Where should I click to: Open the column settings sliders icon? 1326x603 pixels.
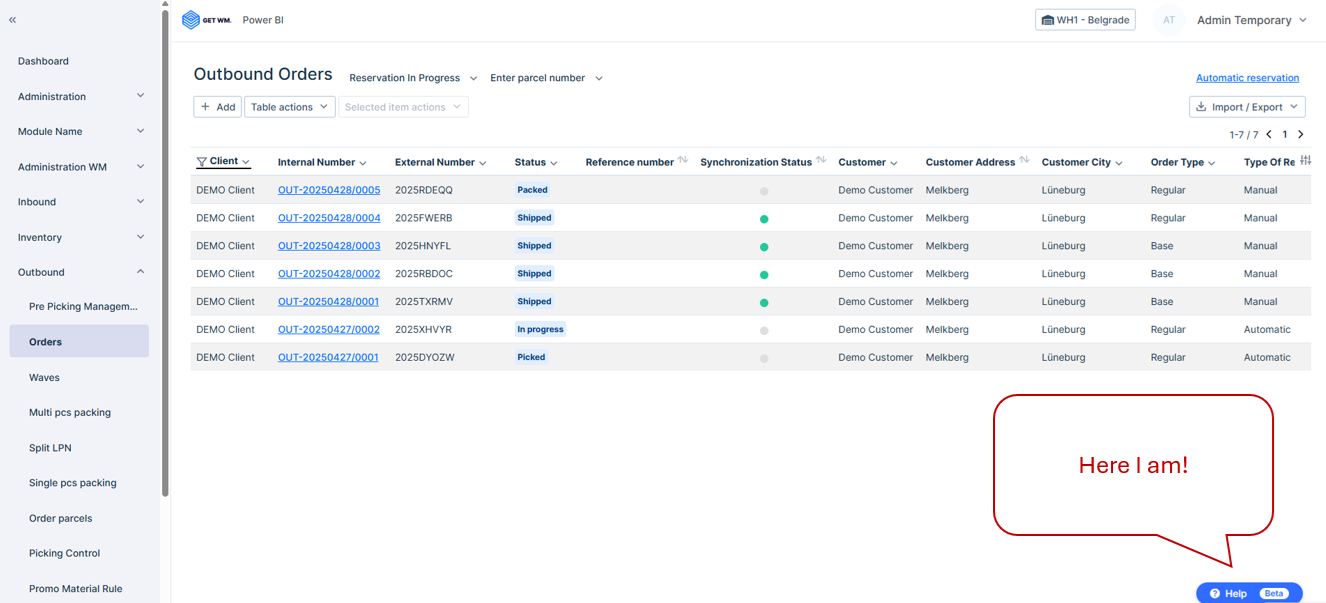click(1305, 160)
